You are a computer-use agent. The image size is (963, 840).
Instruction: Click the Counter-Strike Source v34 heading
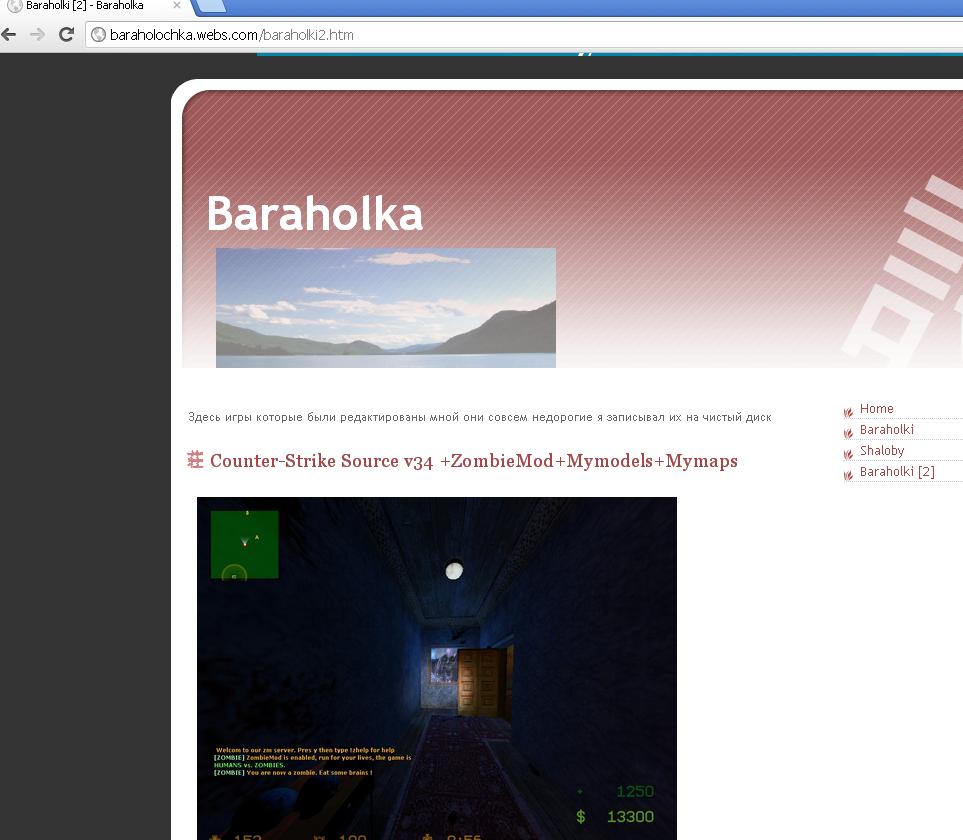[474, 461]
